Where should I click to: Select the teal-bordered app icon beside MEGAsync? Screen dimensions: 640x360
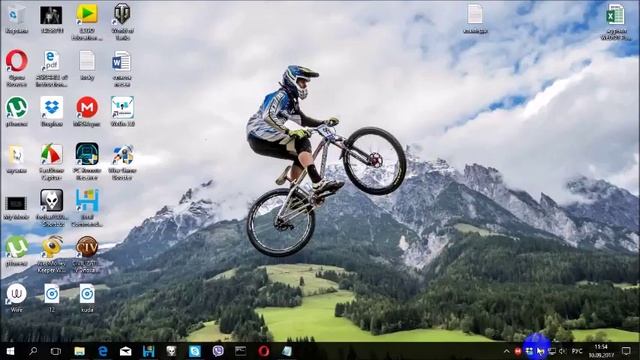click(122, 108)
